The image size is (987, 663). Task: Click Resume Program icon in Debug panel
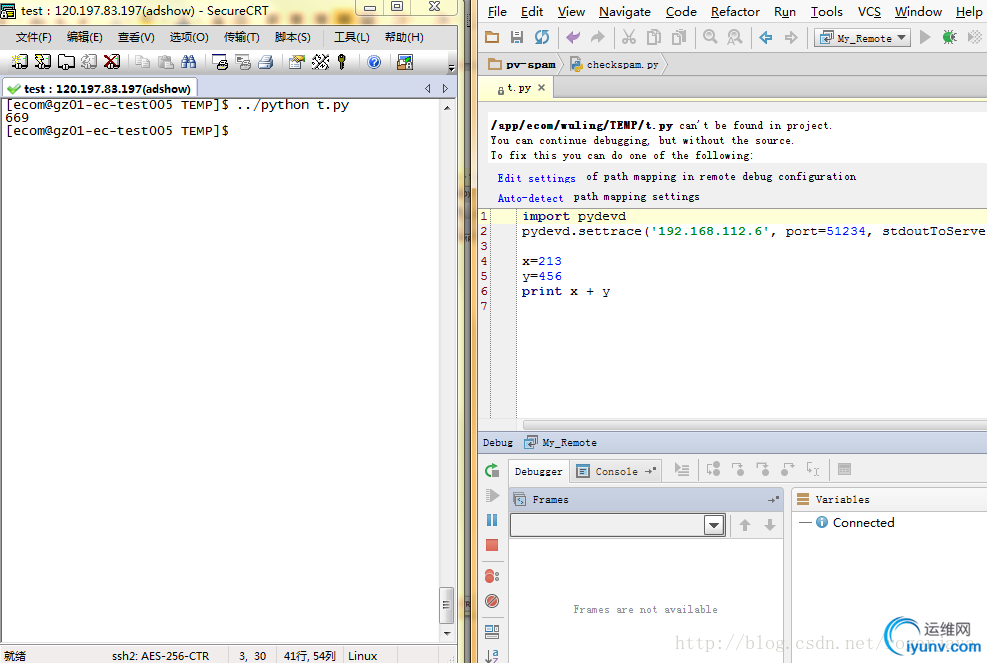pyautogui.click(x=492, y=496)
